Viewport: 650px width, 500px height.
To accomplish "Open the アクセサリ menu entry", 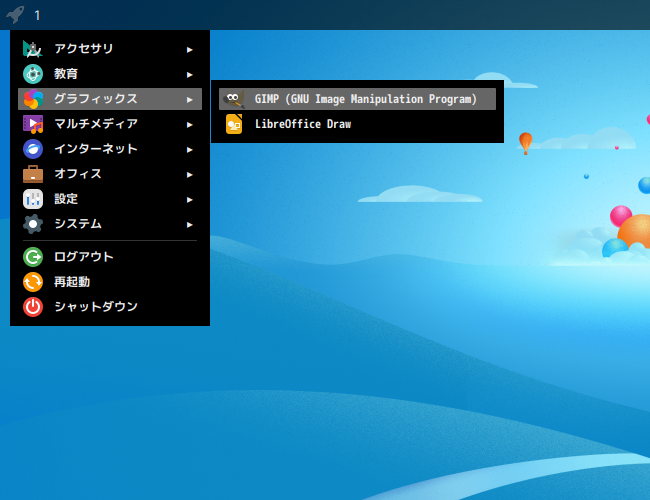I will (110, 49).
